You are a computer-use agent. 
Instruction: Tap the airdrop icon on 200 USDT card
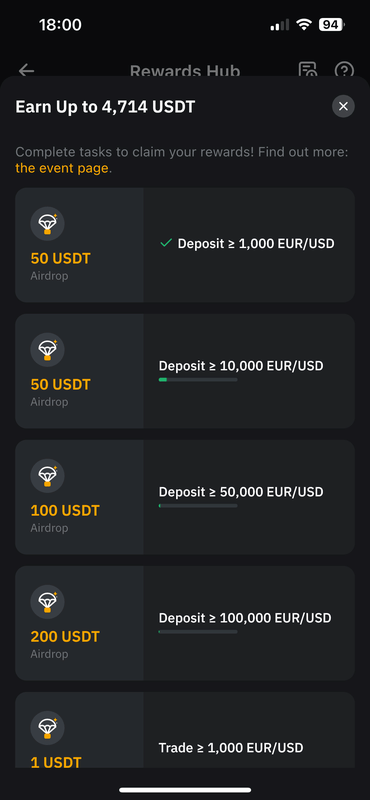47,602
